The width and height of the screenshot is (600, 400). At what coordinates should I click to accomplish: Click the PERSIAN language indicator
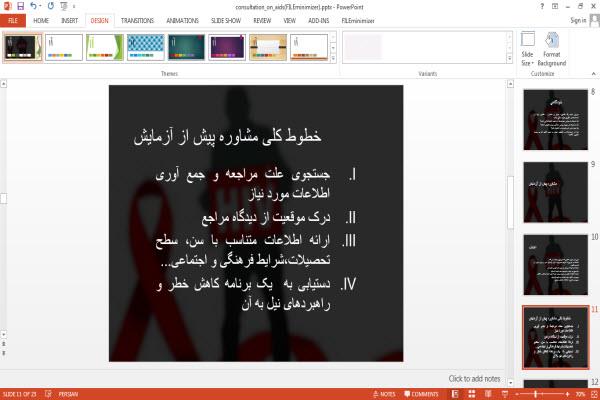pos(68,394)
